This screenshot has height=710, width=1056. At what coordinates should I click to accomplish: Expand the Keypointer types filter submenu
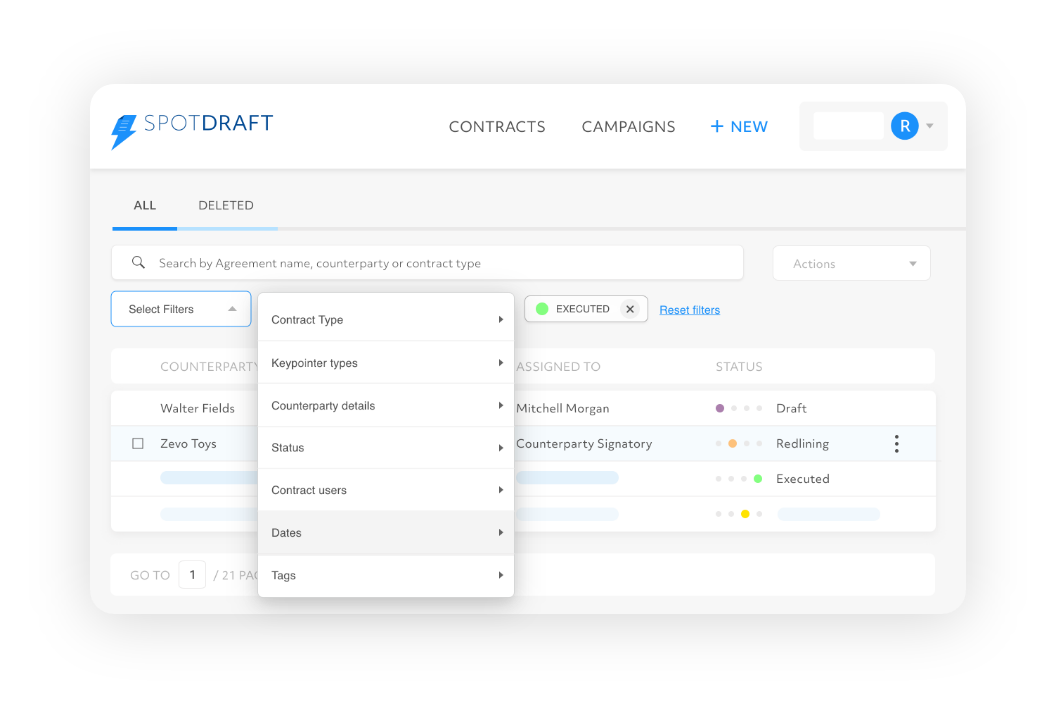pyautogui.click(x=386, y=363)
